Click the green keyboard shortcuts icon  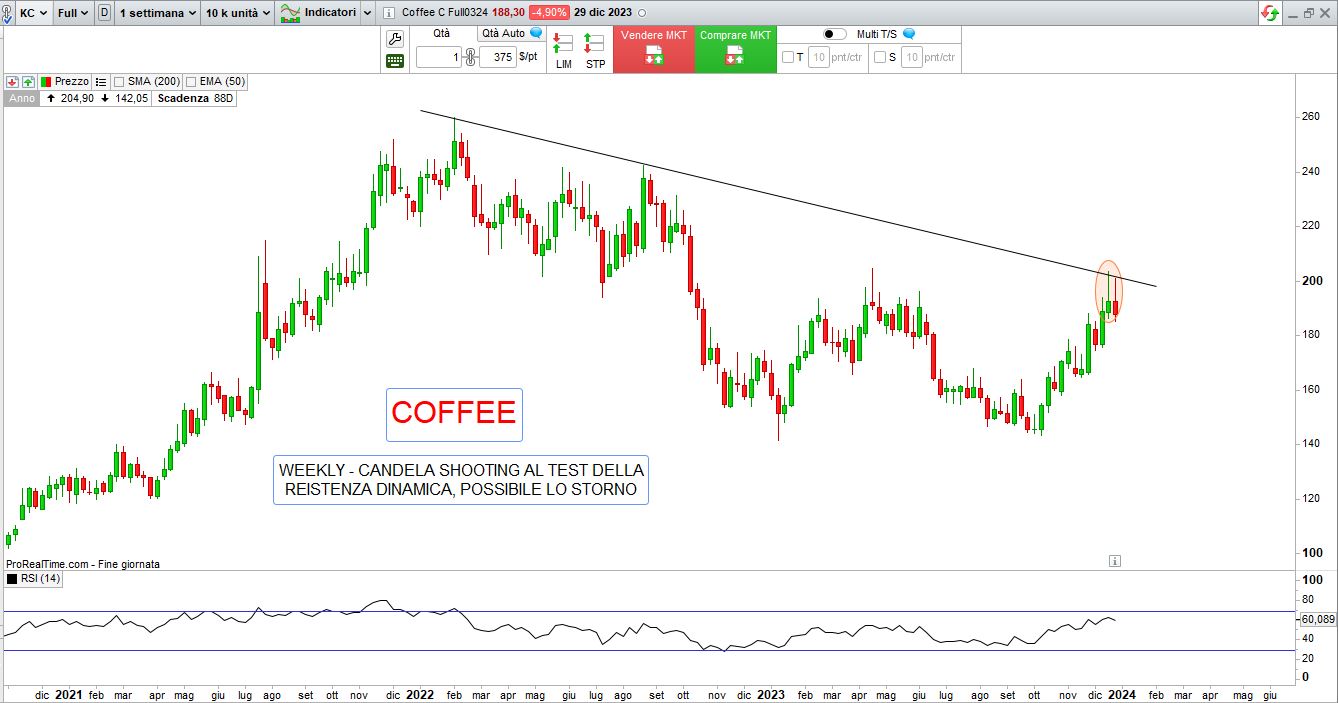tap(395, 61)
